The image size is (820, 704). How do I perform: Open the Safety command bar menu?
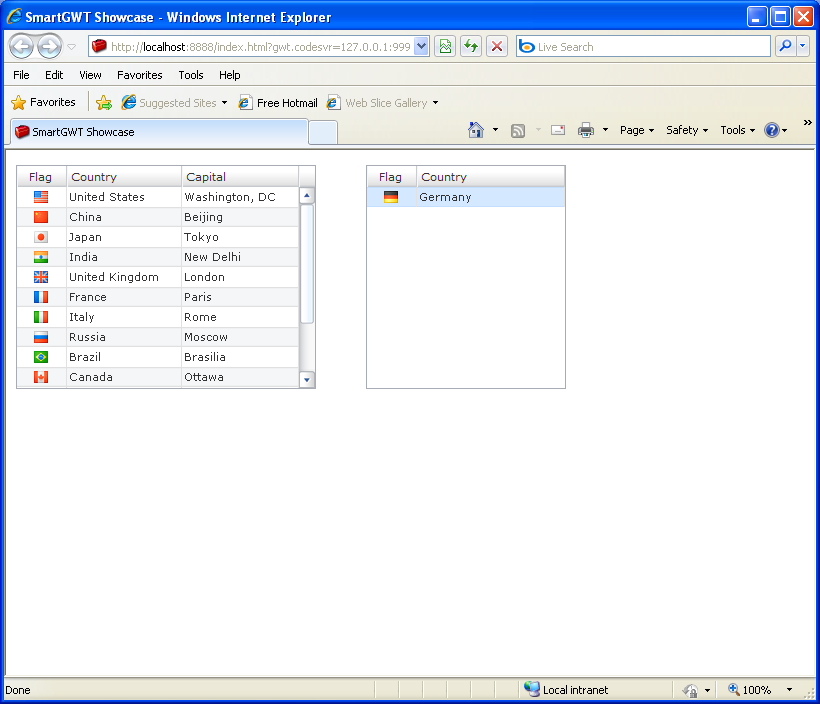click(x=687, y=130)
